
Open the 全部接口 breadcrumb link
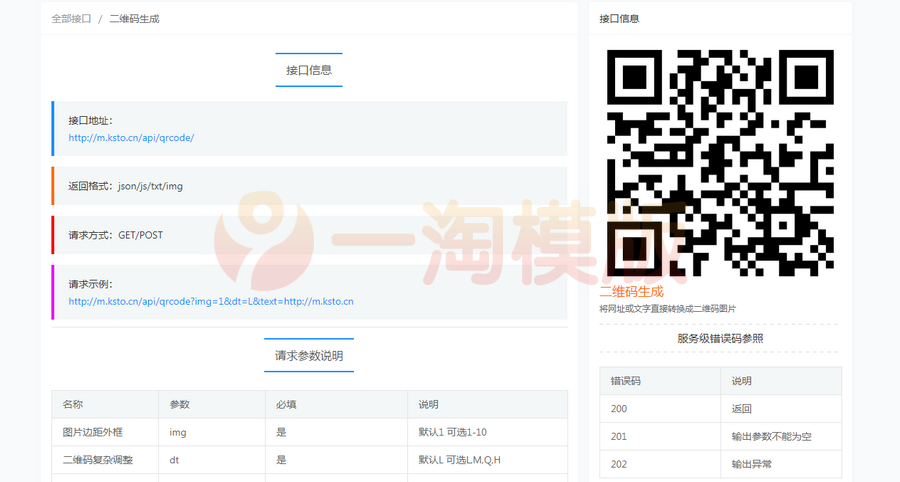click(71, 19)
